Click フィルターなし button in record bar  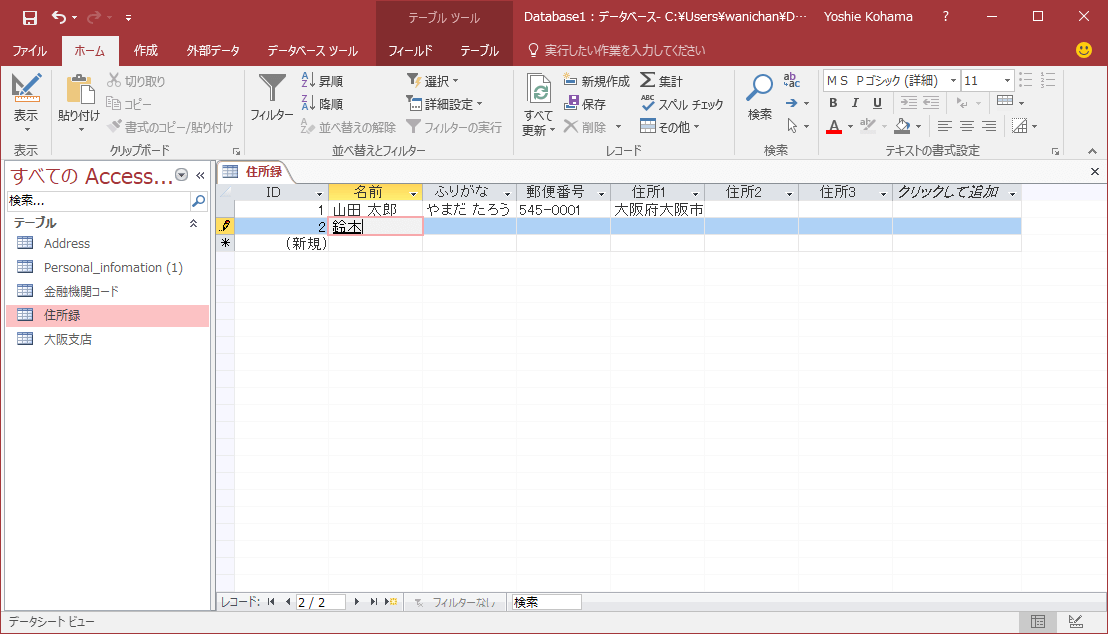pyautogui.click(x=454, y=602)
